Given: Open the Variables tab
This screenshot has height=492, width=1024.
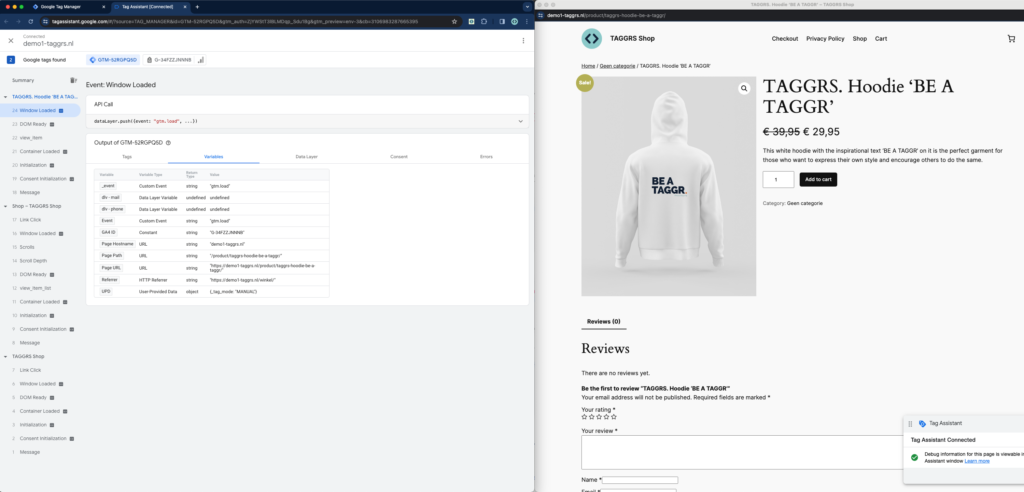Looking at the screenshot, I should (x=214, y=157).
